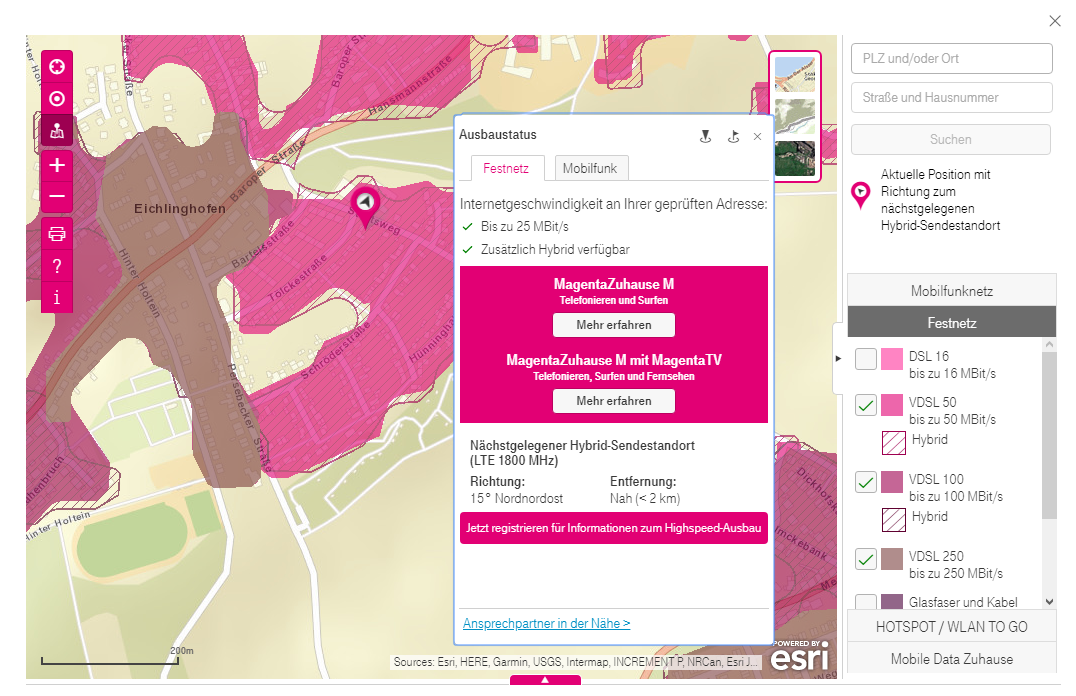Click the PLZ und/oder Ort field

pos(952,58)
